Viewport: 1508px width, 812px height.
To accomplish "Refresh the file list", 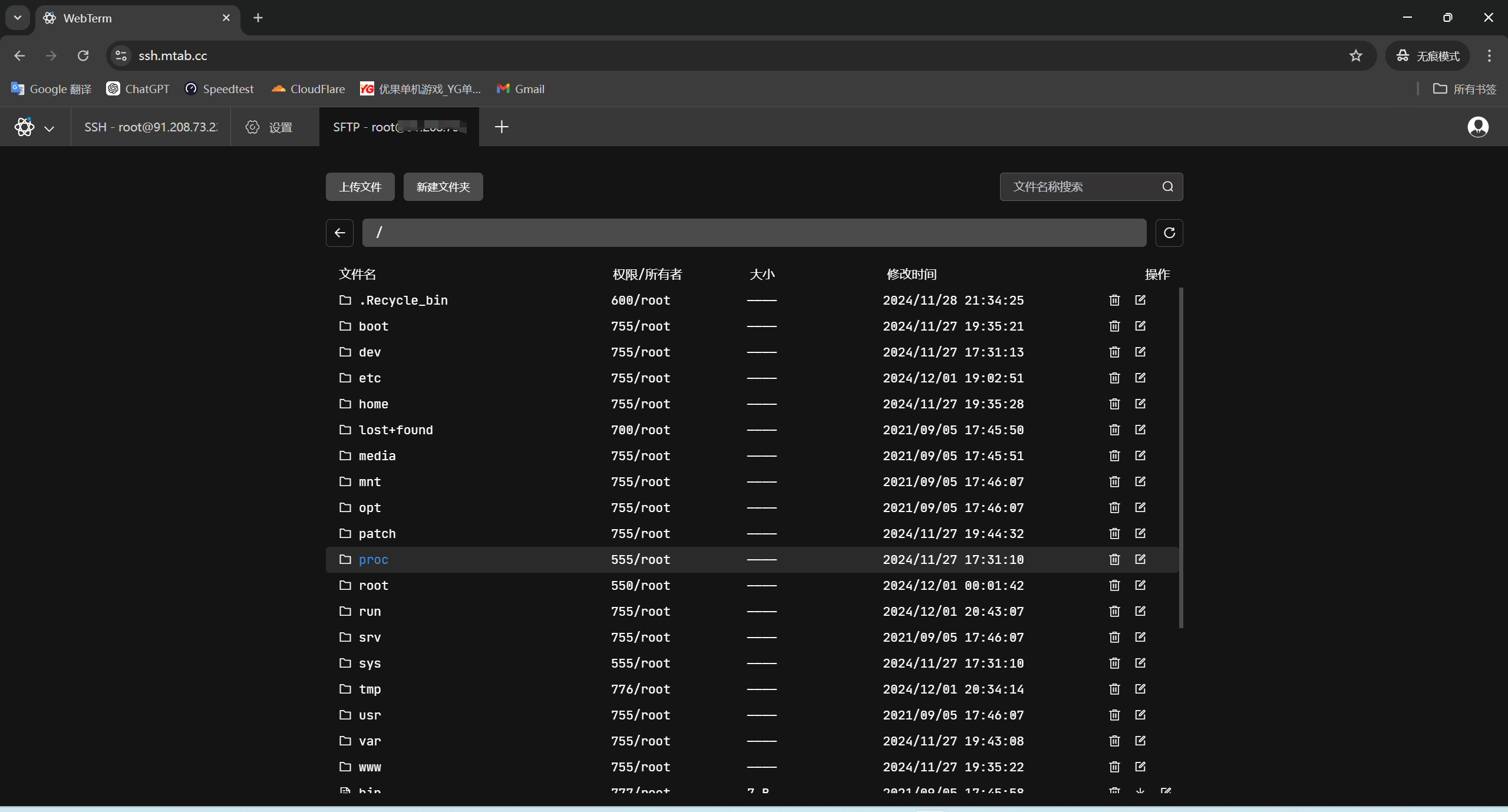I will (x=1169, y=233).
